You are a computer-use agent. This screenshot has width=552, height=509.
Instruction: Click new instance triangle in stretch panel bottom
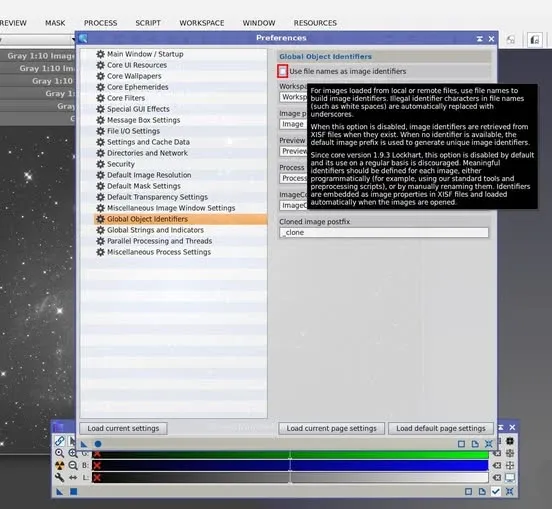point(59,491)
